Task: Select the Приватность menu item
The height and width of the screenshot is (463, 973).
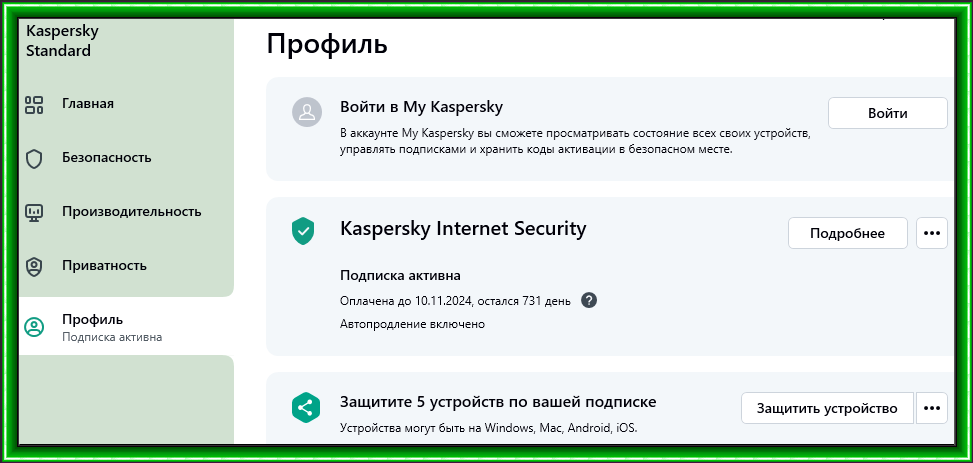Action: [104, 266]
